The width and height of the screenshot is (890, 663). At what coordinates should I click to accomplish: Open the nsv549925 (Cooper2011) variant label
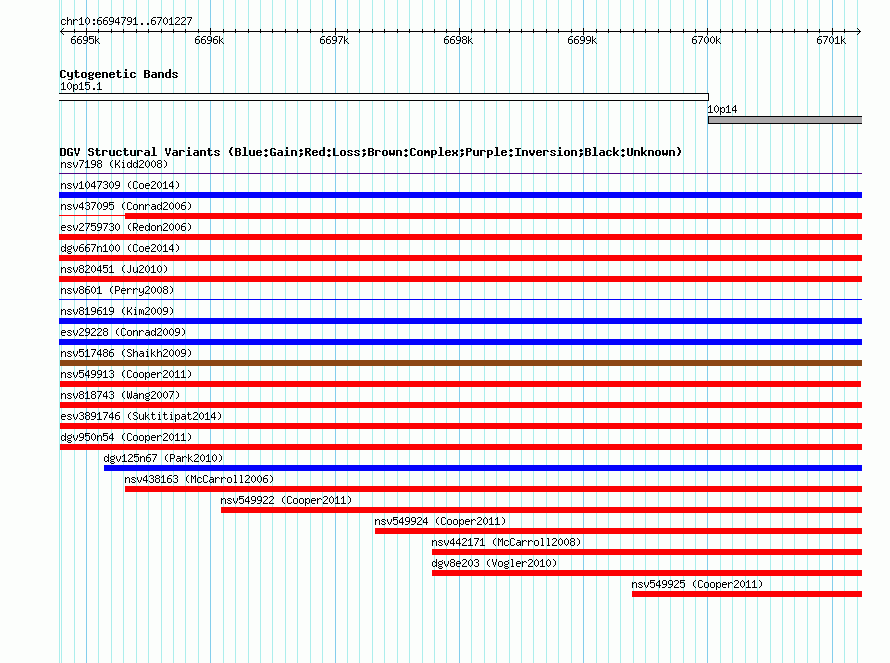pyautogui.click(x=697, y=584)
